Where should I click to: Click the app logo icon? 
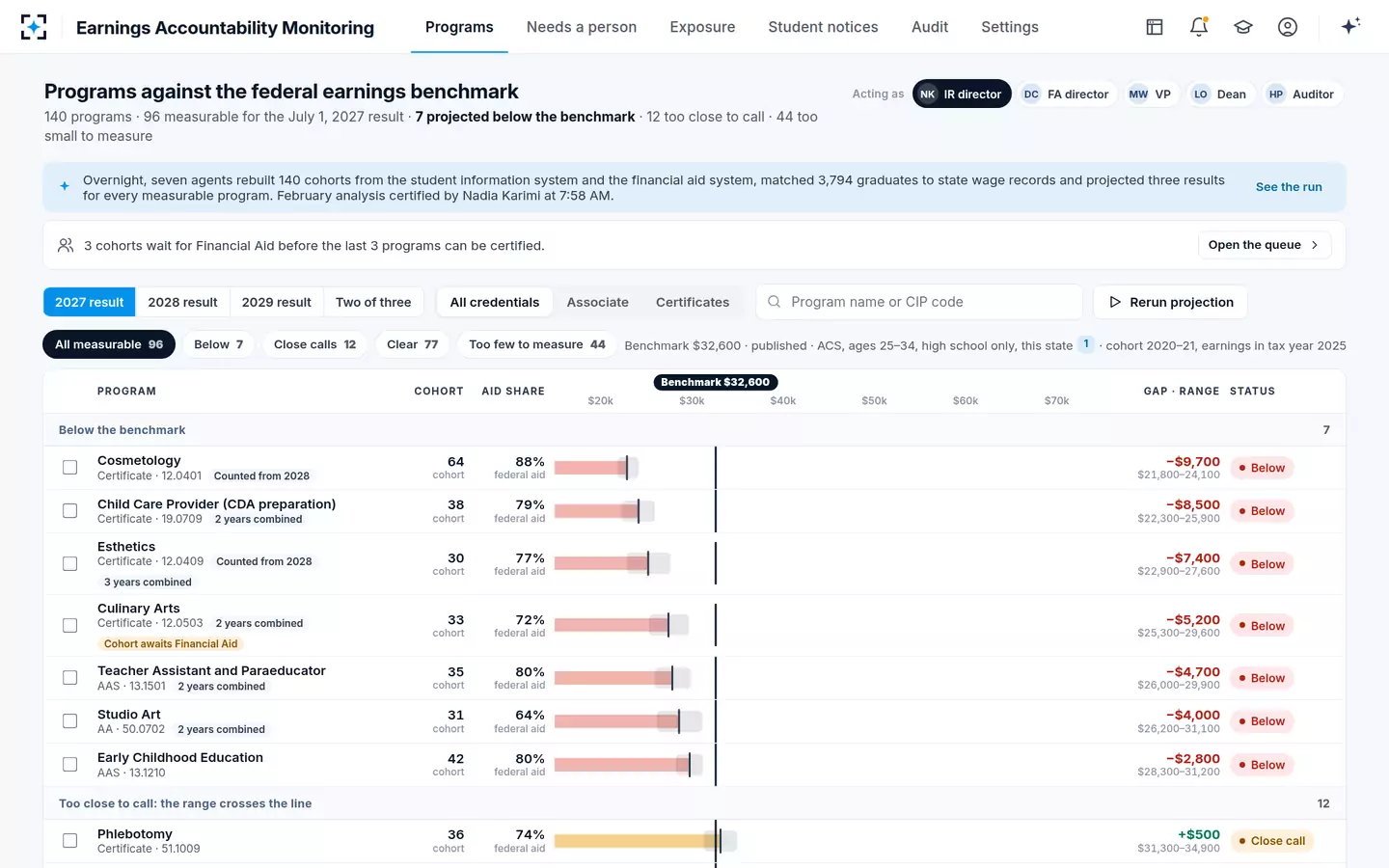[34, 27]
